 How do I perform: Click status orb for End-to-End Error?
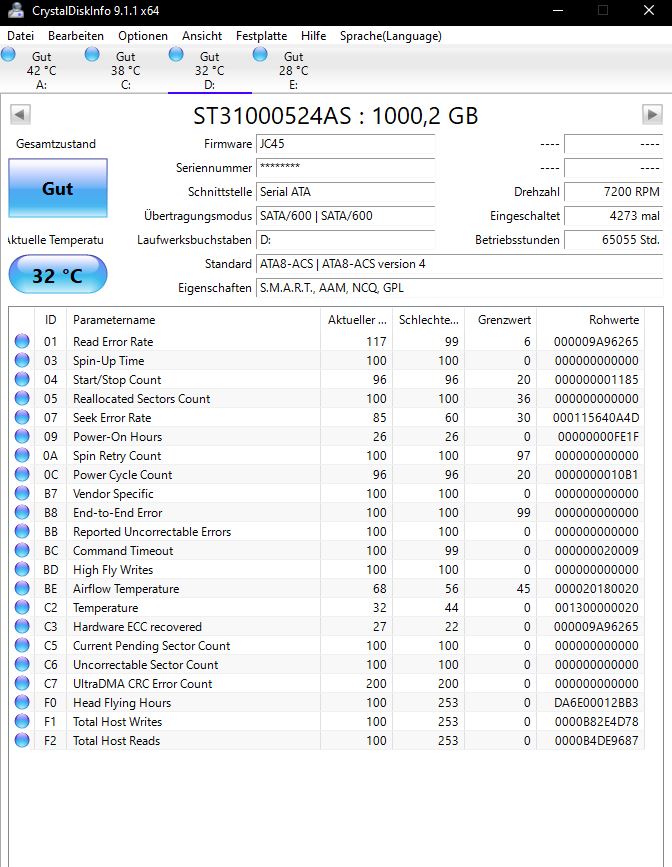pos(22,513)
